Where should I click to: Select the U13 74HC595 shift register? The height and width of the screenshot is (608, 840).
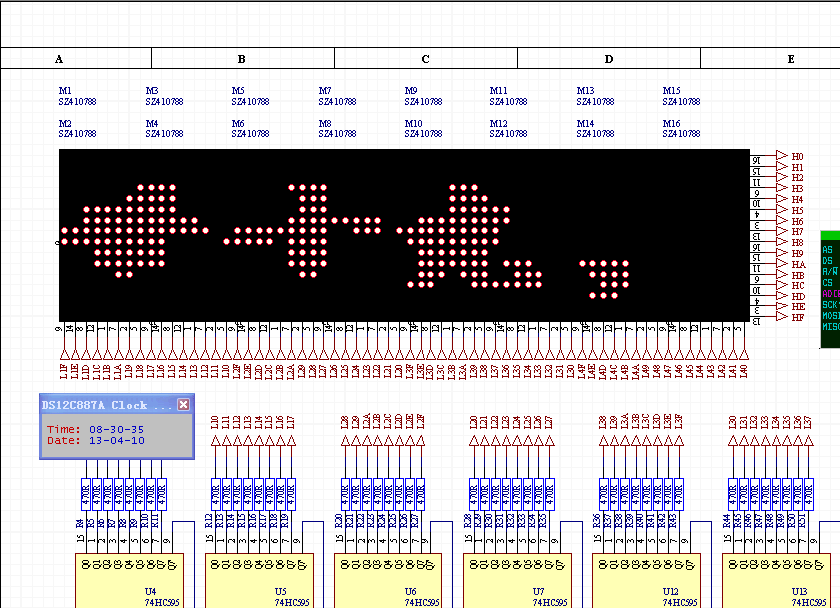tap(776, 581)
